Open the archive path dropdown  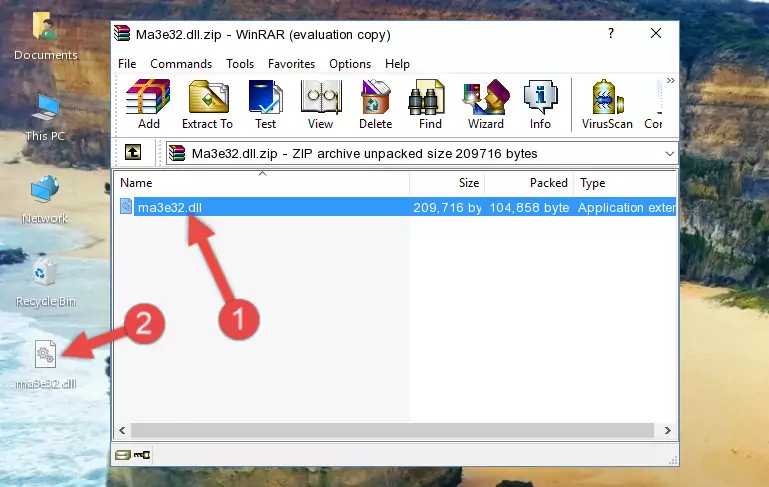(669, 154)
